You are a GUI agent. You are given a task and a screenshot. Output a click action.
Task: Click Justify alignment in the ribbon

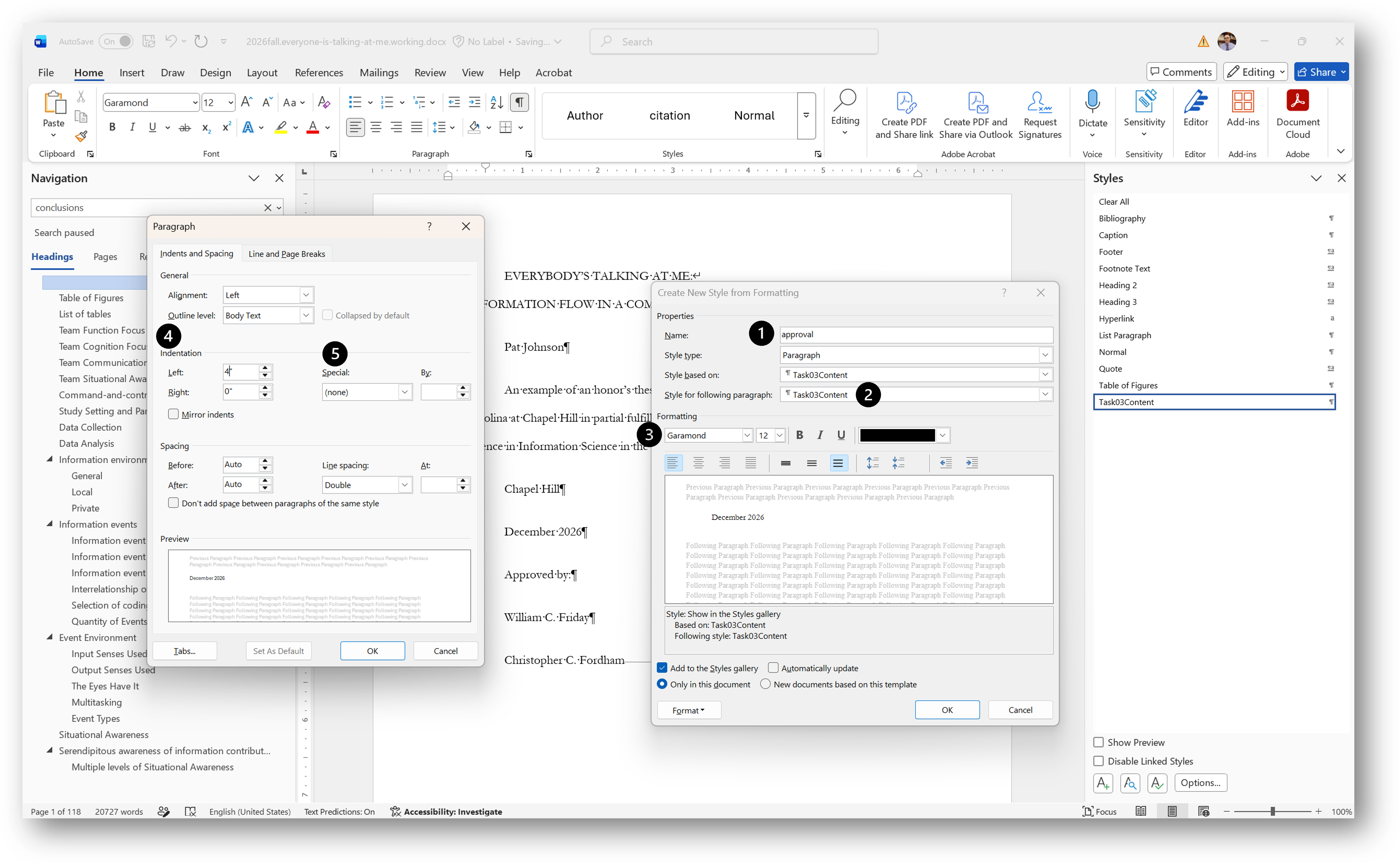417,127
